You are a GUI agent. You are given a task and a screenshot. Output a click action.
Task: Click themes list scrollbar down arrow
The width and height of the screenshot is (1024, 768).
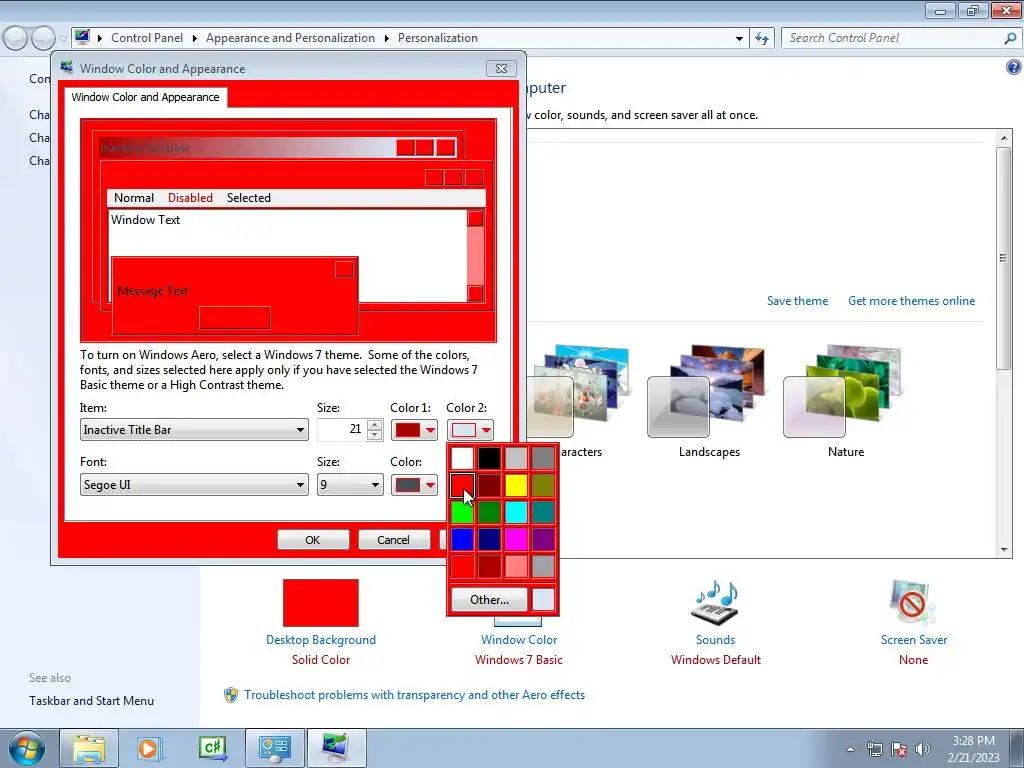1004,550
